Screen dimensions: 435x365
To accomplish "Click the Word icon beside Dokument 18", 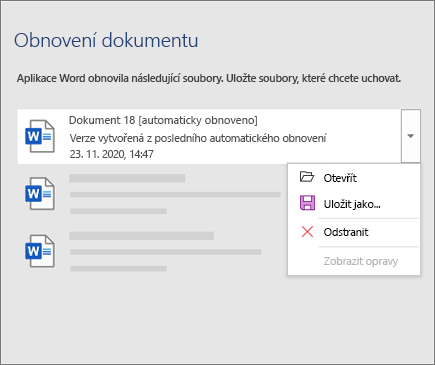I will 40,136.
